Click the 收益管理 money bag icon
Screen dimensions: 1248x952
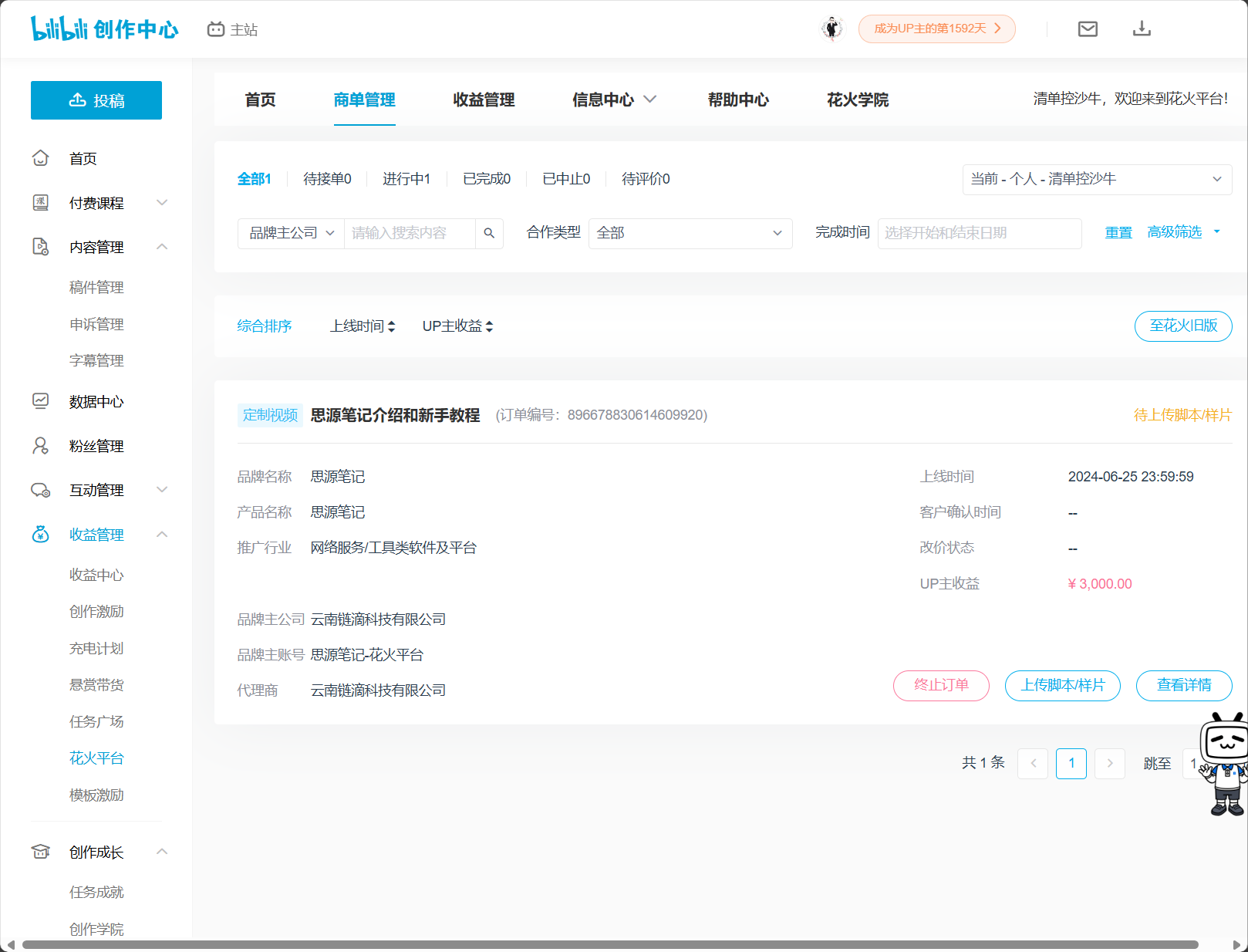[x=41, y=535]
